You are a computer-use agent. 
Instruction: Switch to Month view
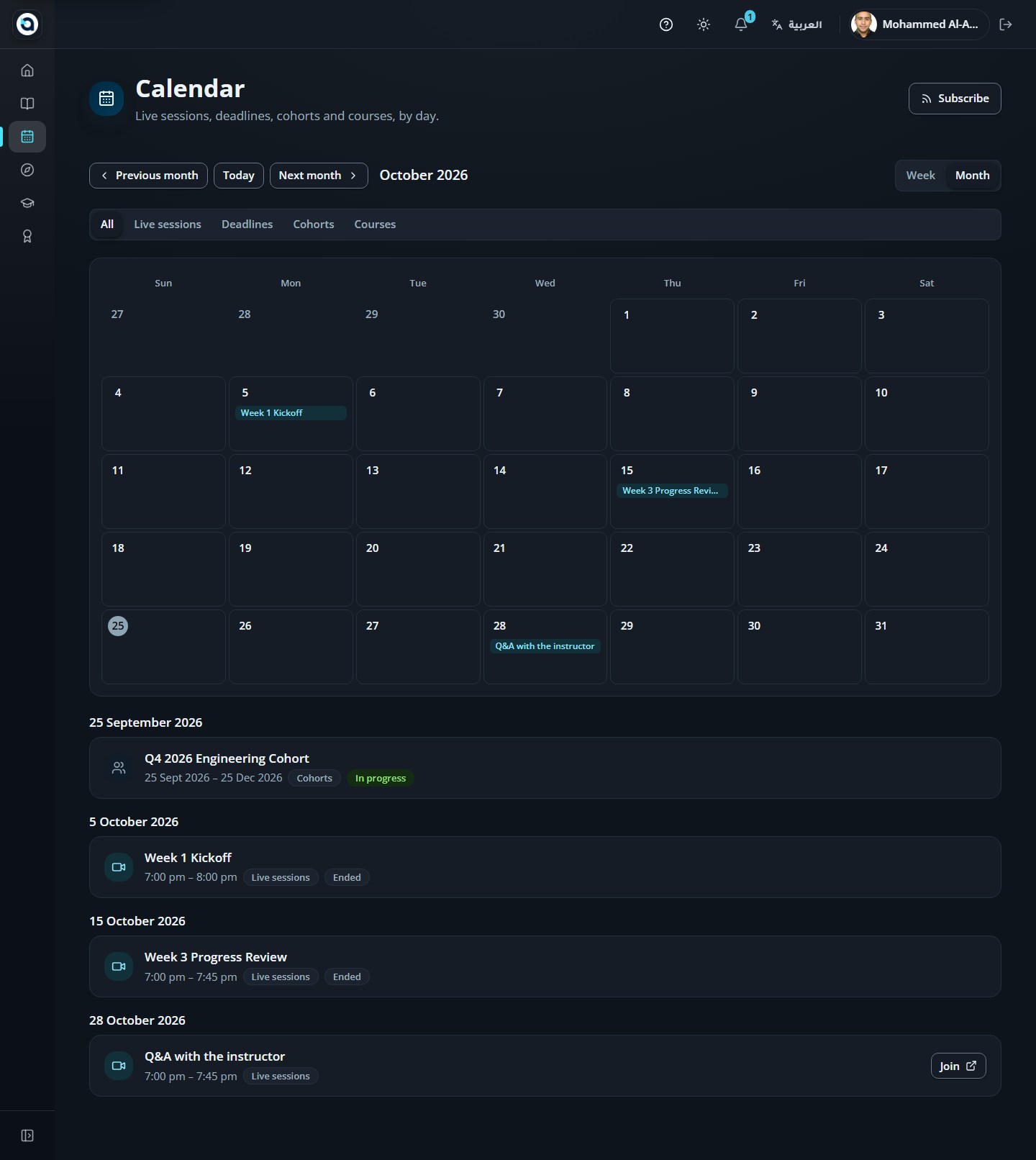[972, 176]
